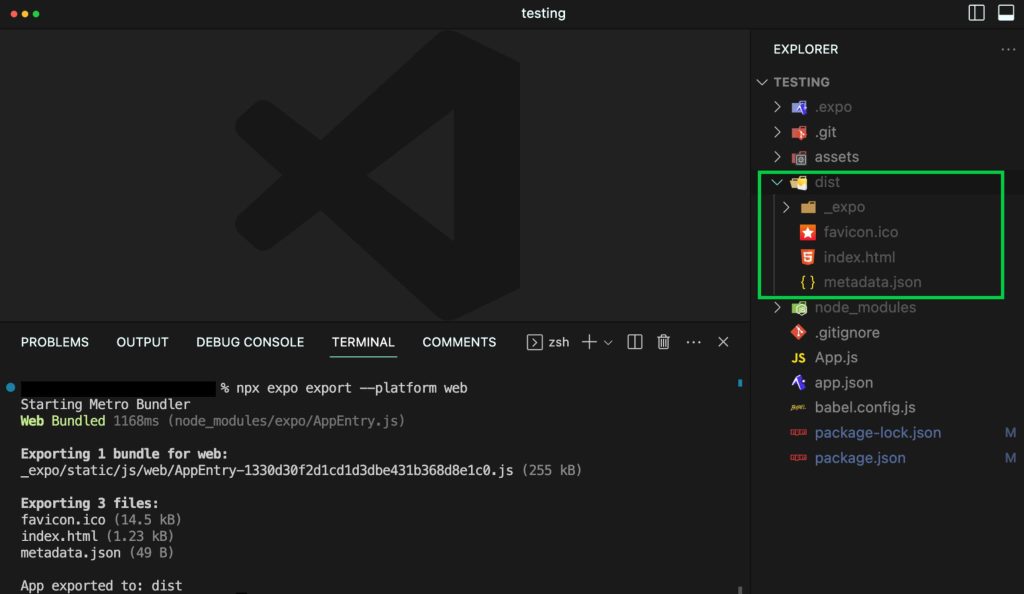Select the TERMINAL tab
Image resolution: width=1024 pixels, height=594 pixels.
(x=363, y=342)
